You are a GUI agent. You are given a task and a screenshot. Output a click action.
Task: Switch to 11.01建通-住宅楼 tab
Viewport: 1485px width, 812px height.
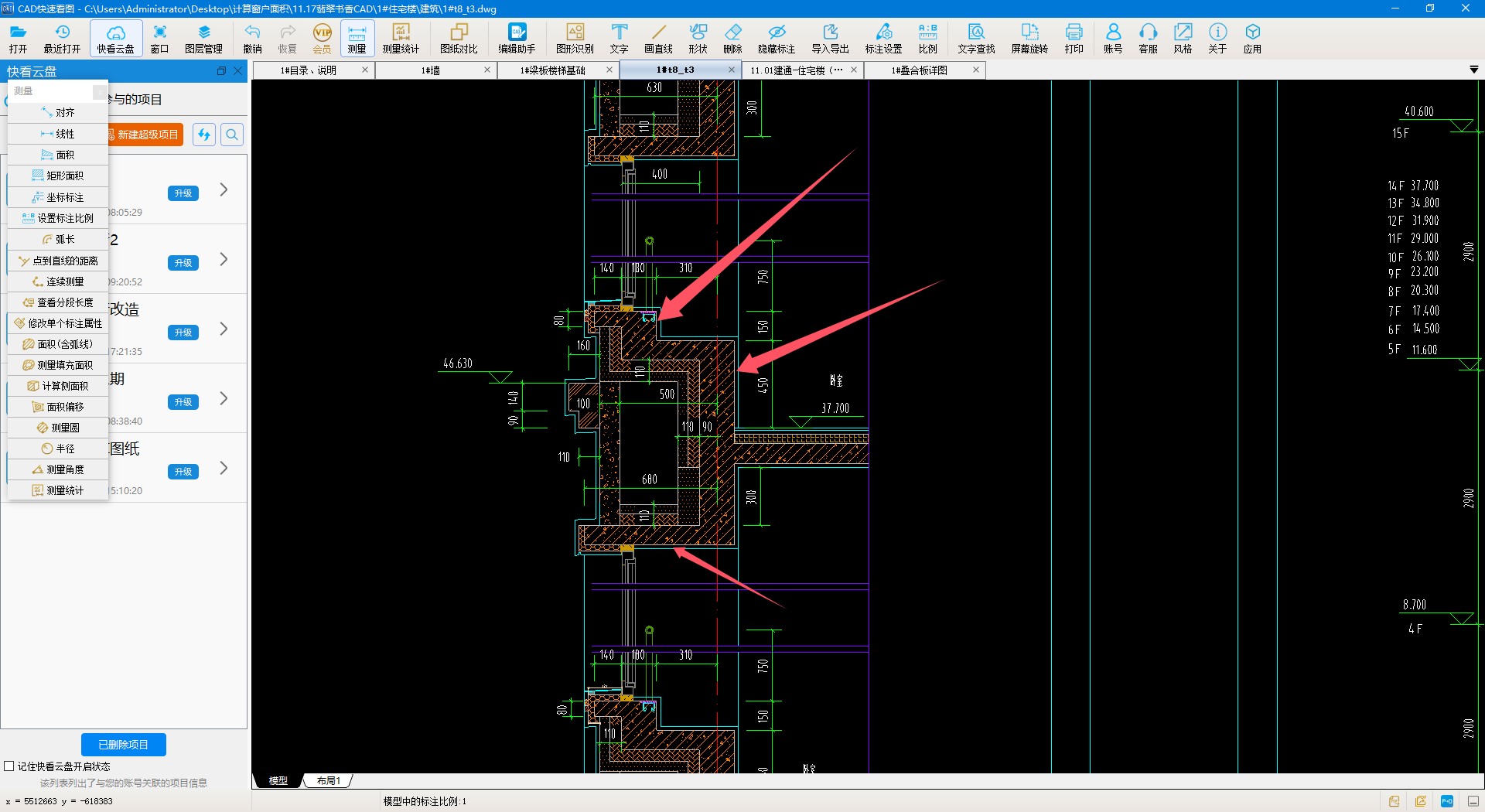[x=795, y=70]
